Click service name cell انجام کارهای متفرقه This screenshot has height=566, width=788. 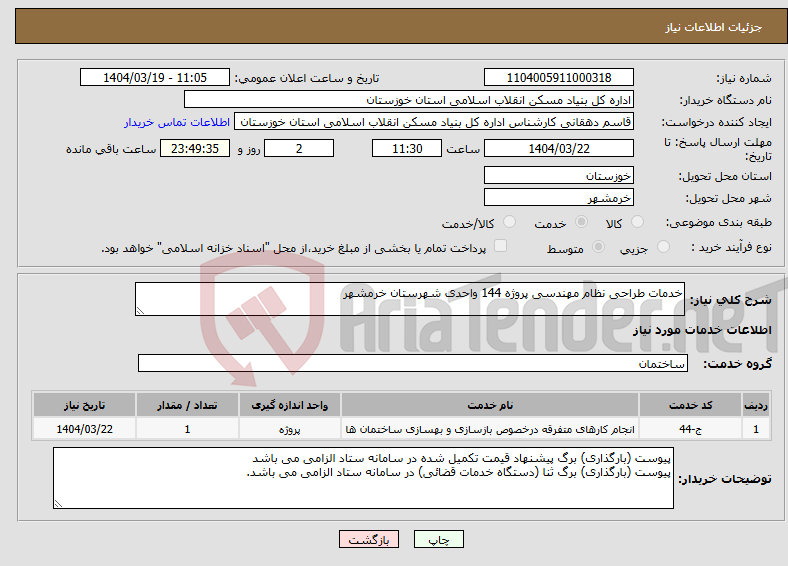tap(490, 429)
